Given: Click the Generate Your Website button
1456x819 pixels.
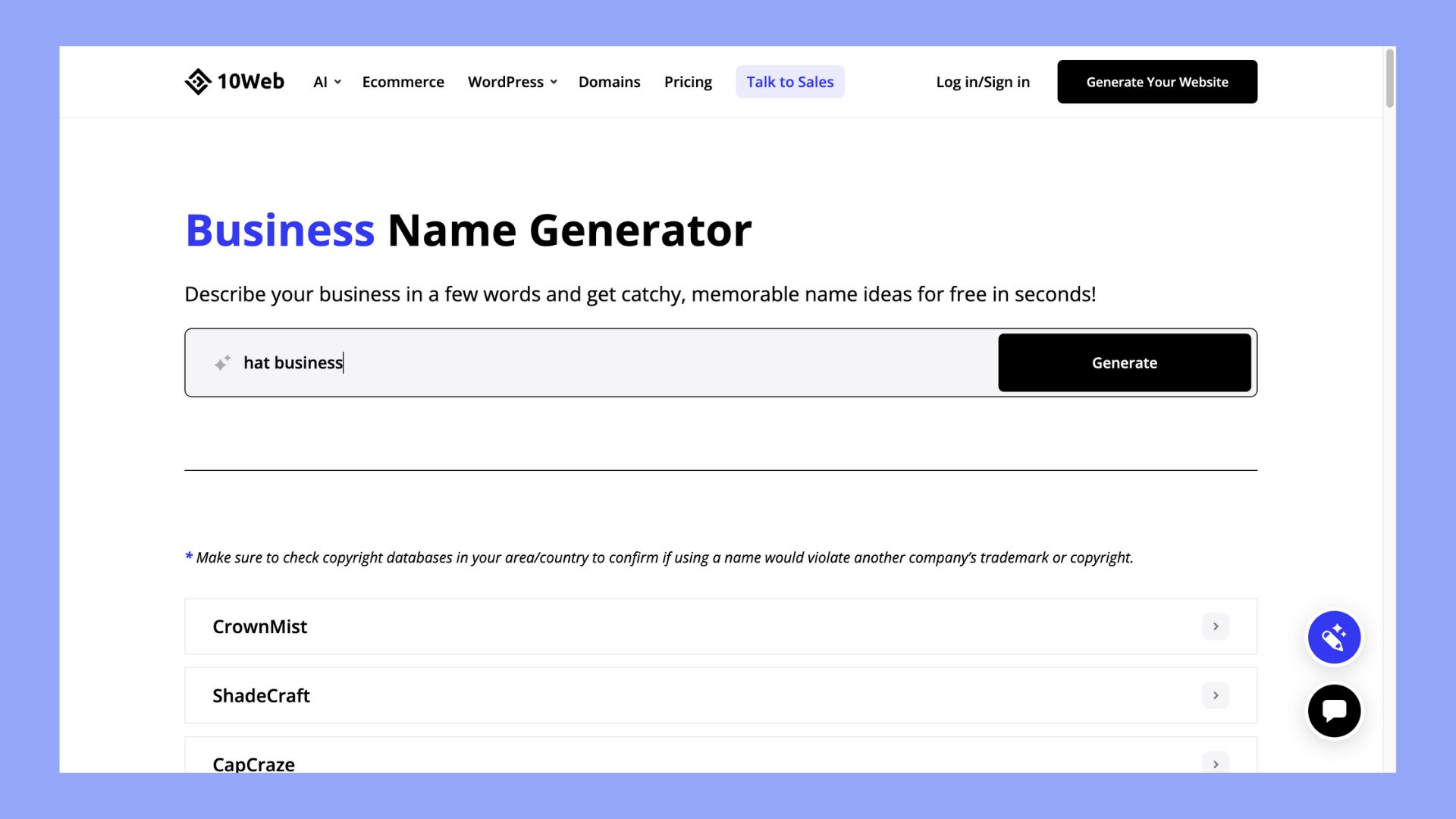Looking at the screenshot, I should click(1158, 81).
